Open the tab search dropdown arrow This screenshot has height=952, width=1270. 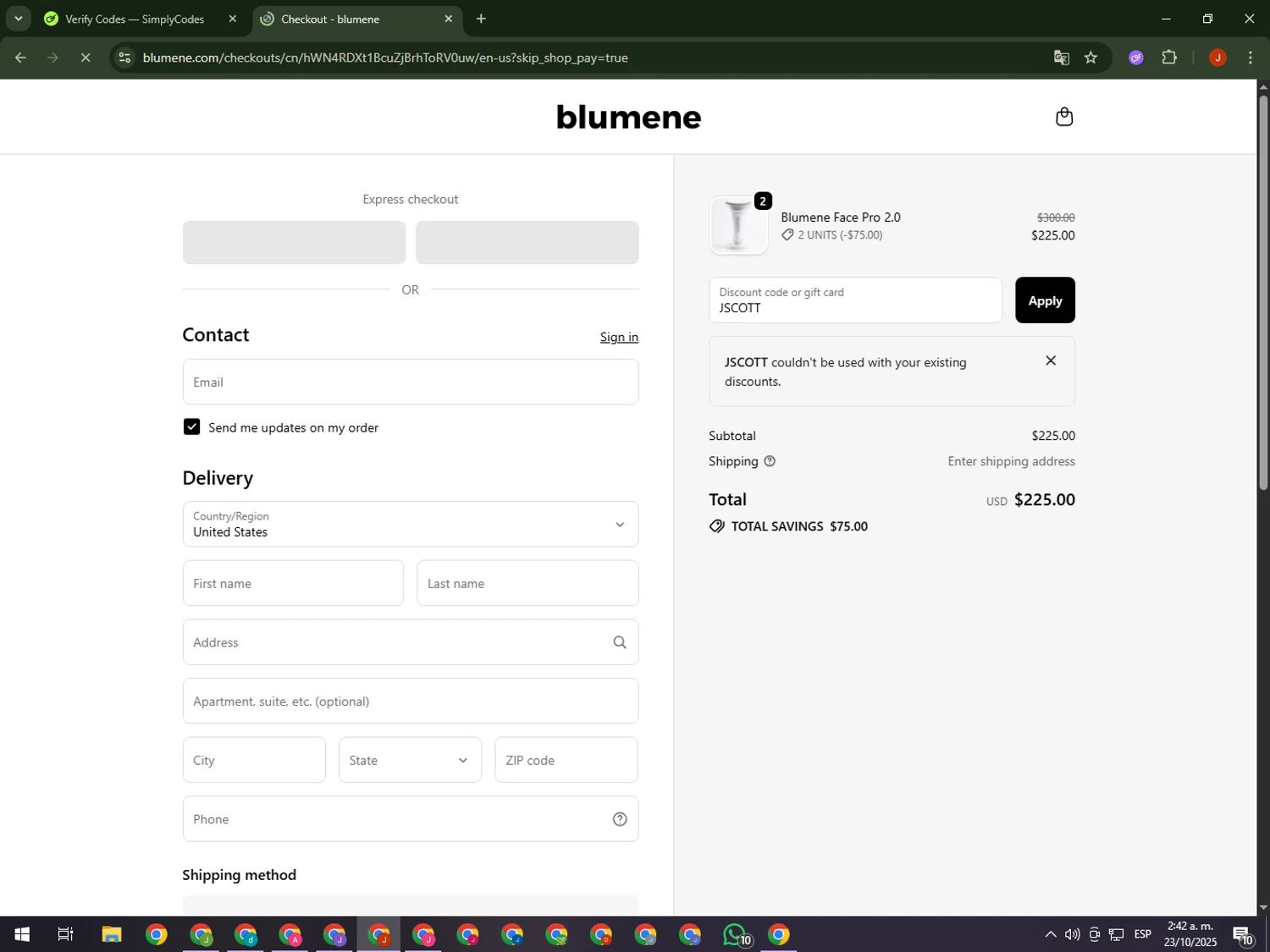pos(18,19)
